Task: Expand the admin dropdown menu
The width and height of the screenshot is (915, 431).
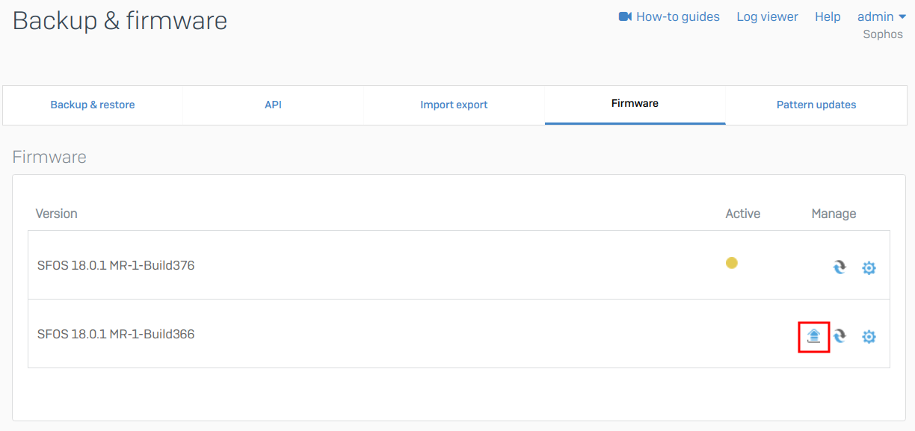Action: tap(881, 17)
